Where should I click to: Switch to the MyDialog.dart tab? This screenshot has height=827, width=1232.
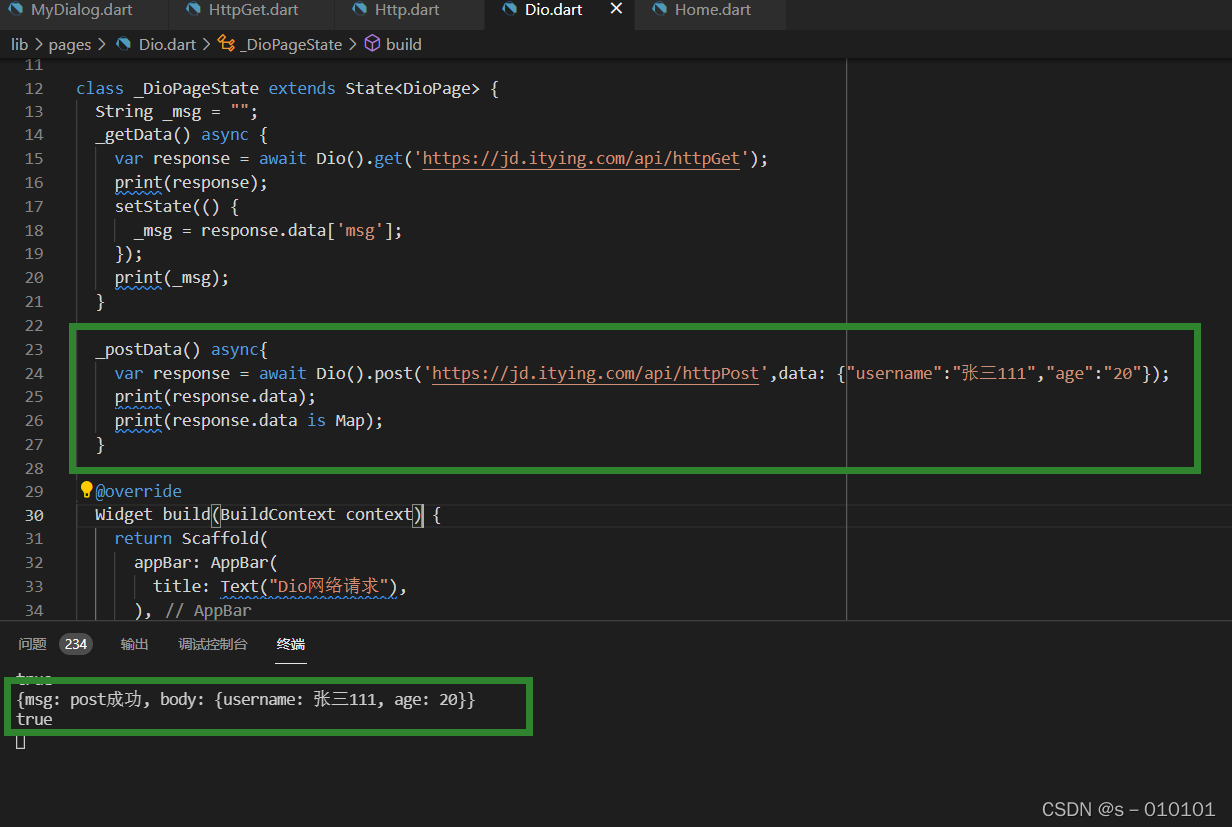tap(81, 10)
